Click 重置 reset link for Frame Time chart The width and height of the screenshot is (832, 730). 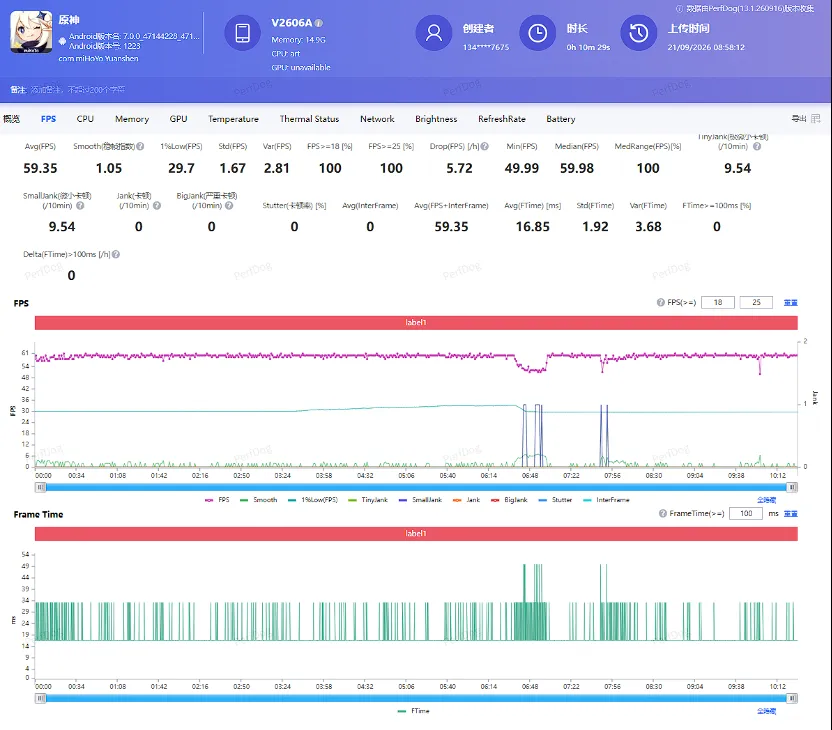791,514
